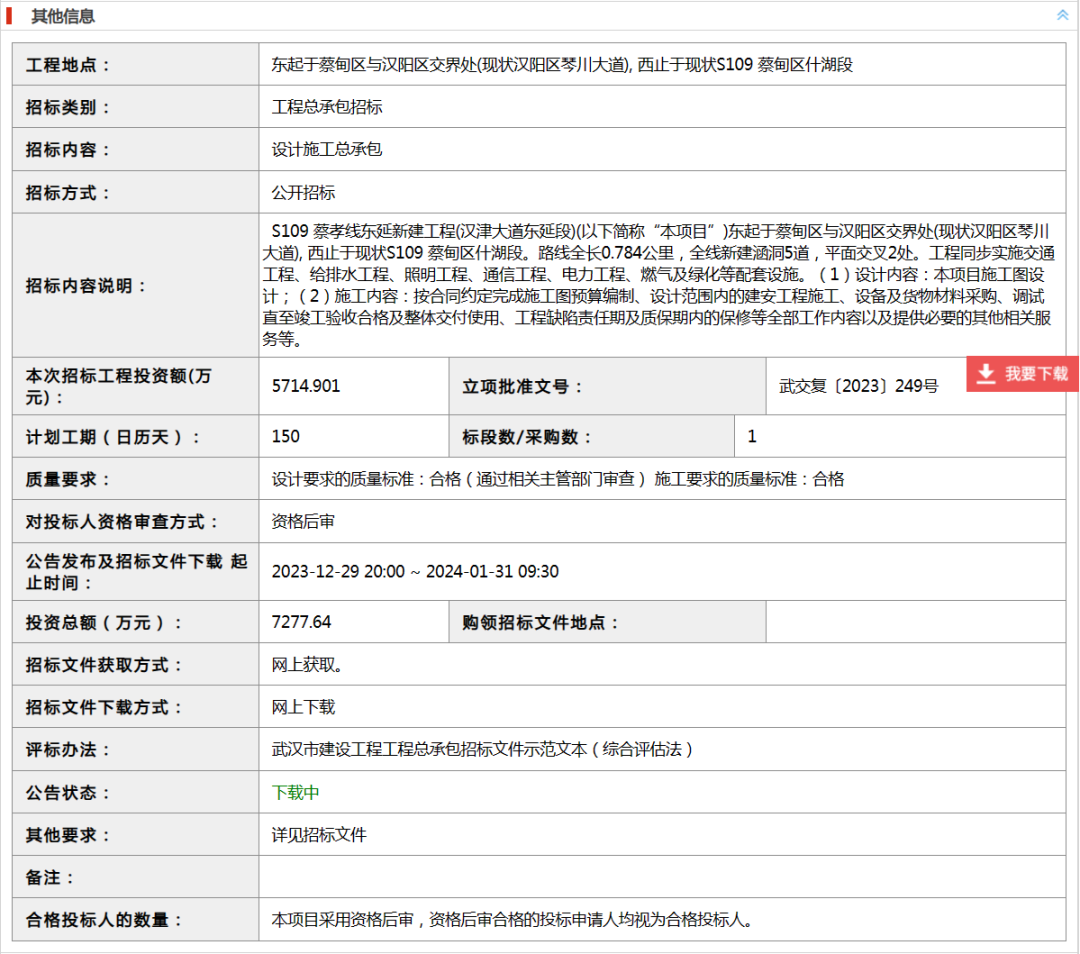
Task: Click the 计划工期（日历天） label
Action: (x=113, y=437)
